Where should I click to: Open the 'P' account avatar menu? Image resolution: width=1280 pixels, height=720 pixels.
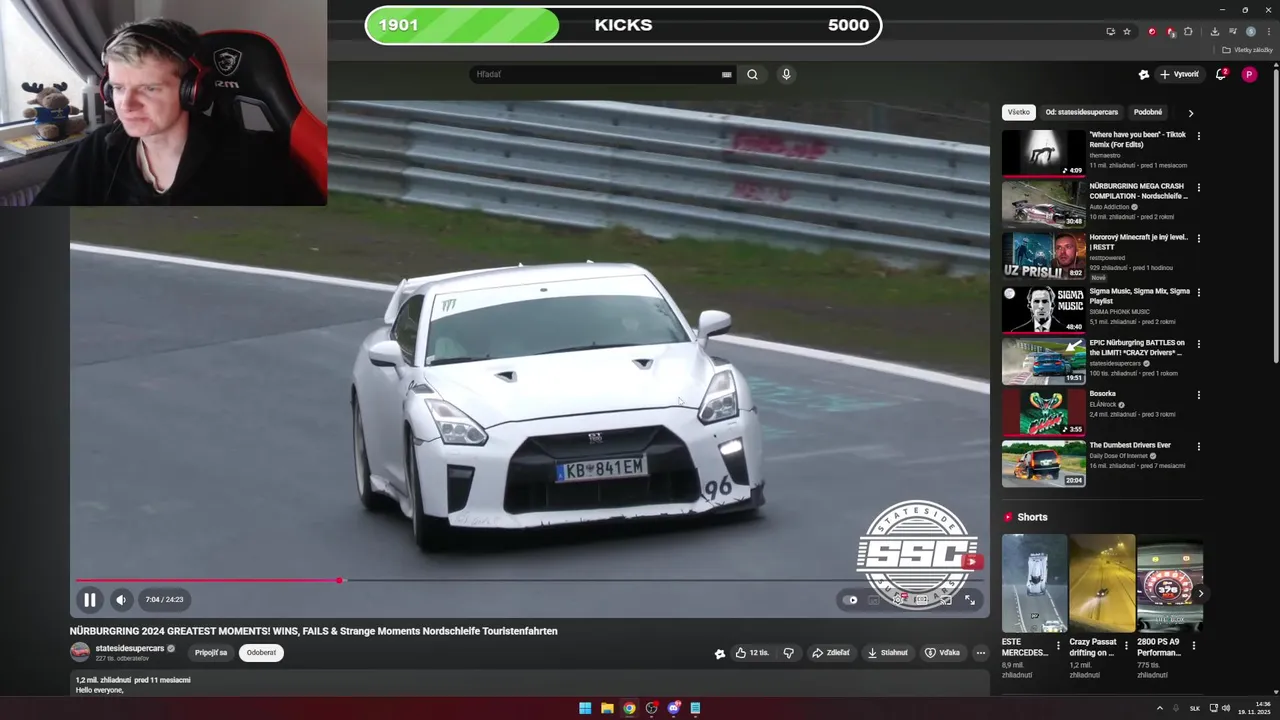click(x=1249, y=74)
